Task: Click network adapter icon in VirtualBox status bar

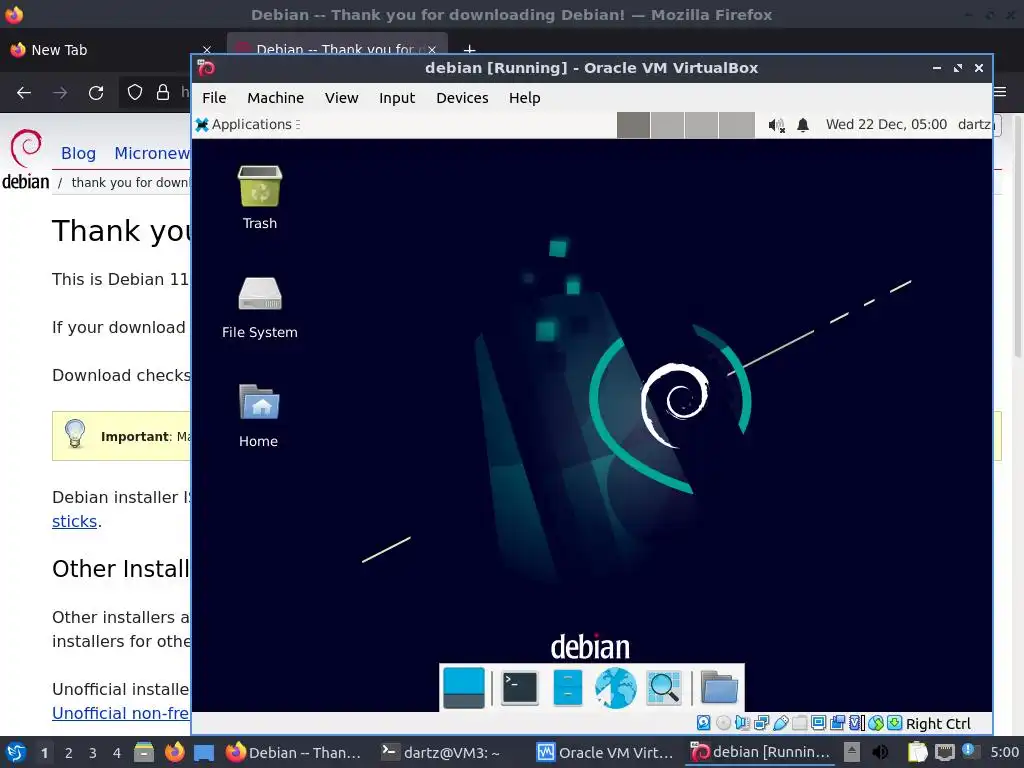Action: pos(761,723)
